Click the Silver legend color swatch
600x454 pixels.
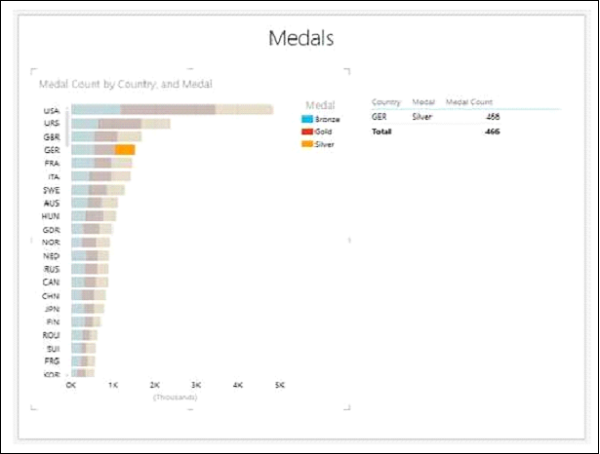click(x=307, y=144)
